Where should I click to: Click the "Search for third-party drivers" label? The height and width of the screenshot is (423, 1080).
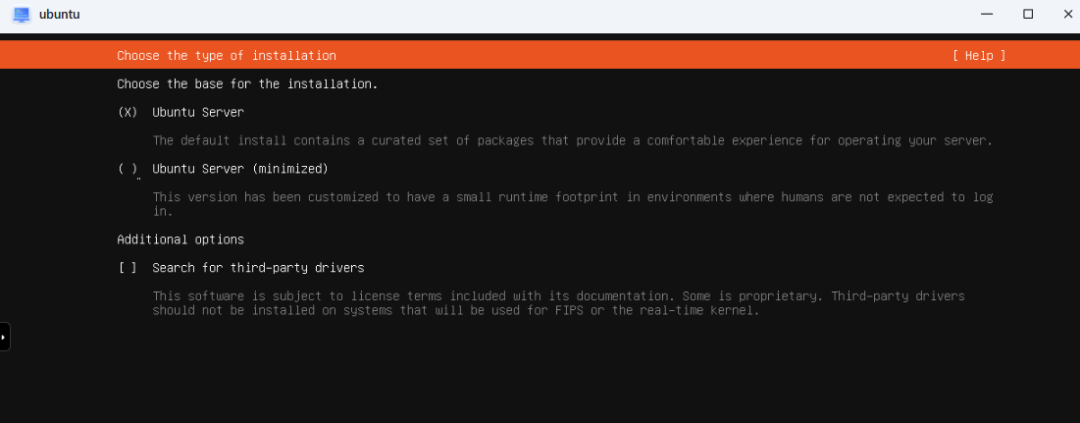coord(258,268)
